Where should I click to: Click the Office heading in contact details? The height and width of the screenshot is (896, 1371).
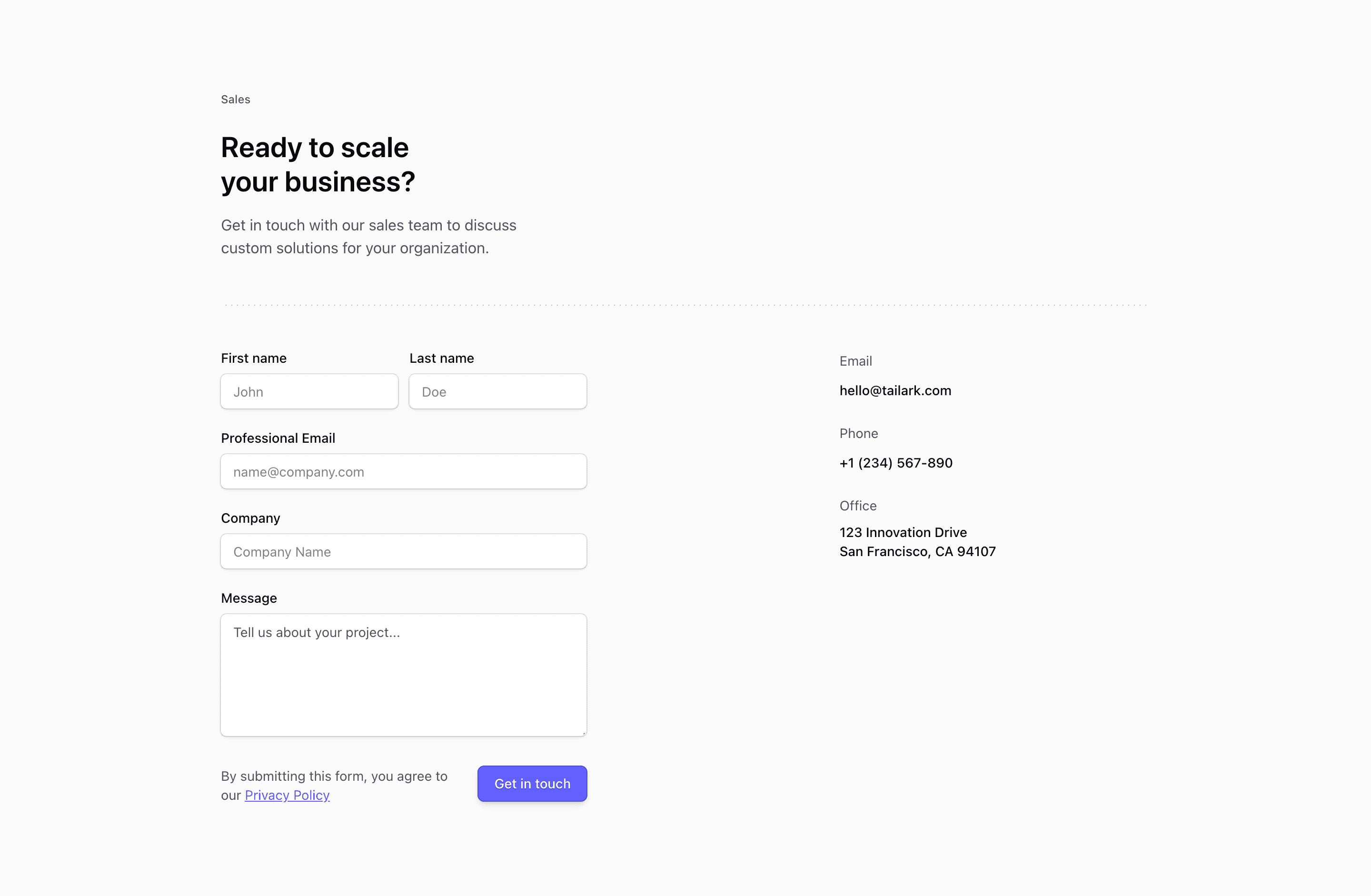pos(858,506)
